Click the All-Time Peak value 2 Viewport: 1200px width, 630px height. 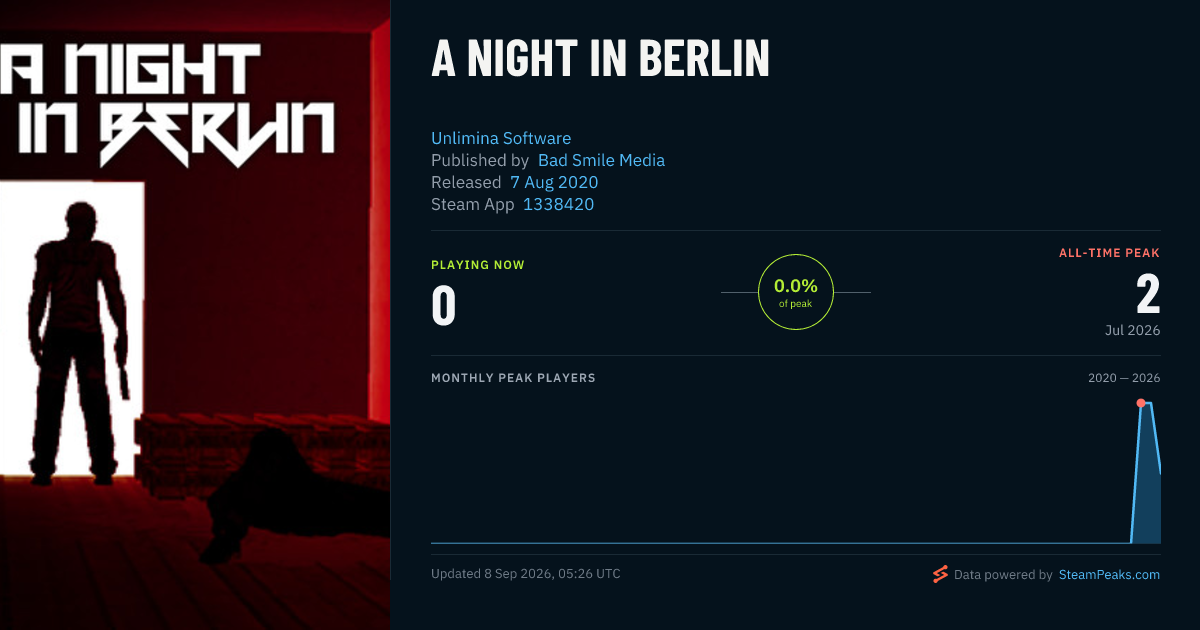[x=1148, y=295]
